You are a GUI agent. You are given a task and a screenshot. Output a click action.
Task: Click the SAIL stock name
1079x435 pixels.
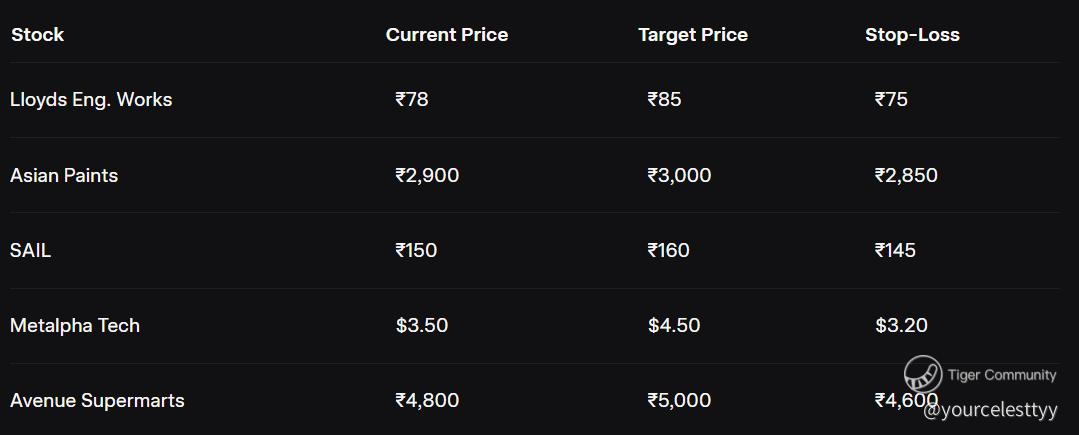point(30,251)
